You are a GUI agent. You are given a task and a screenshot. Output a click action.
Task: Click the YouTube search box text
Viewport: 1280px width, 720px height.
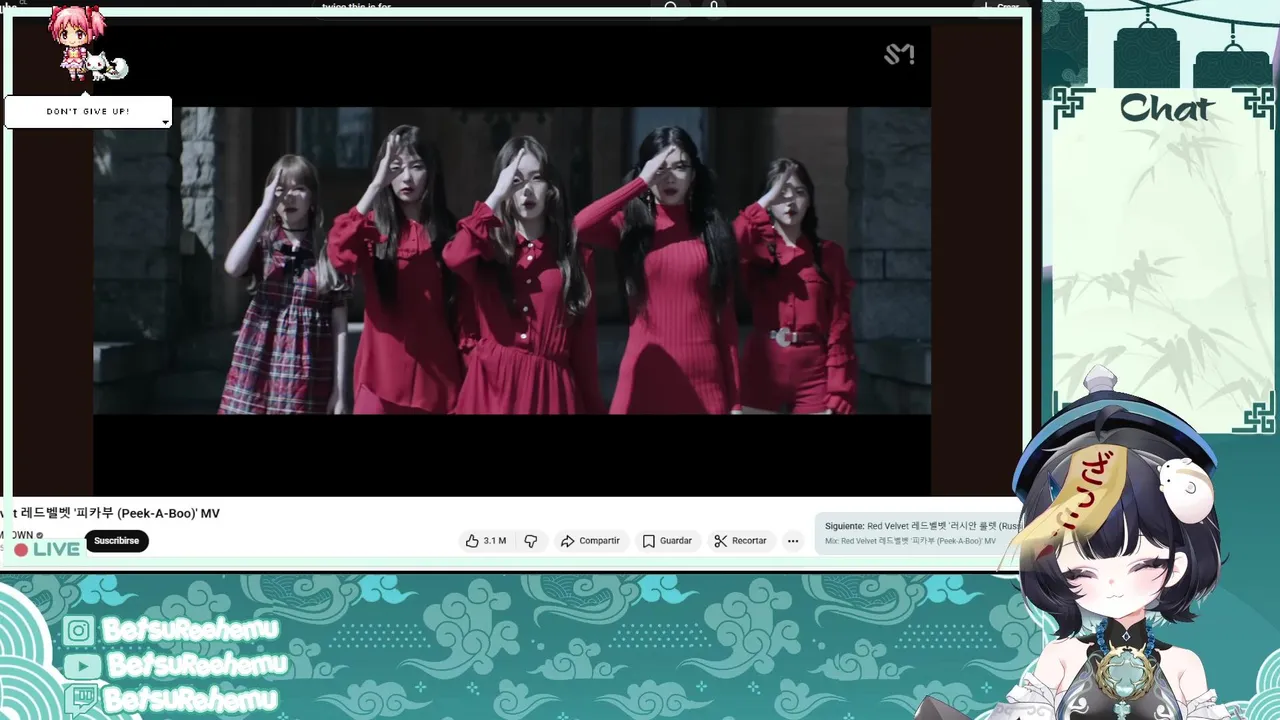point(356,7)
